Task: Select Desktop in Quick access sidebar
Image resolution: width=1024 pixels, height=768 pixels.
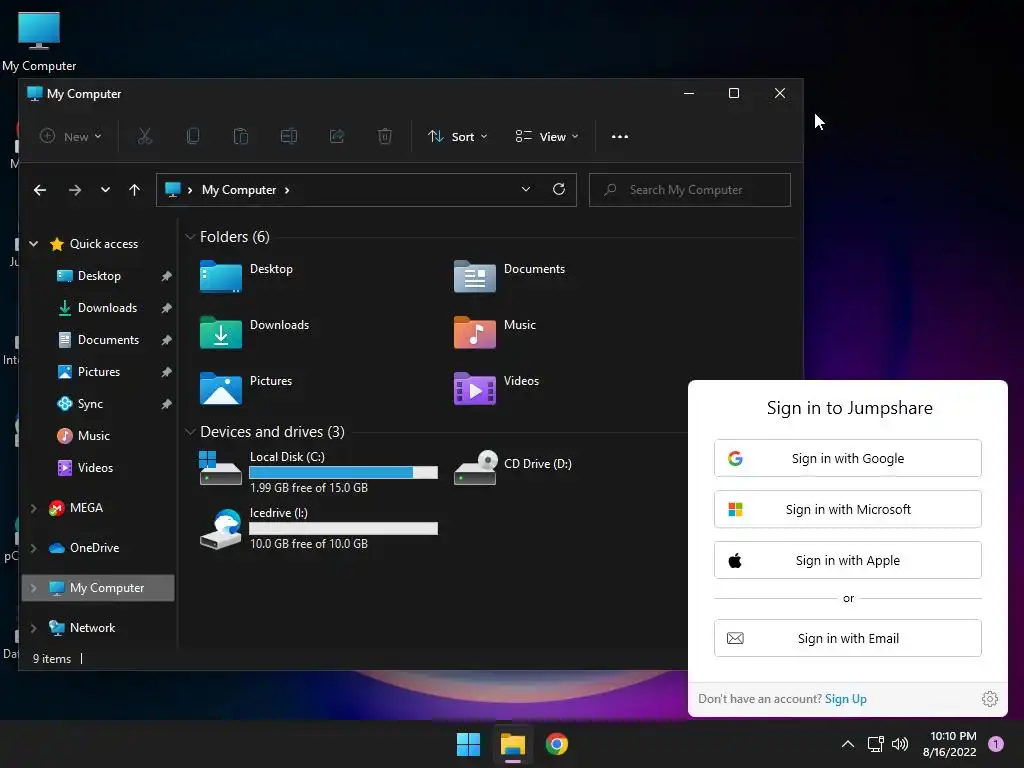Action: tap(99, 276)
